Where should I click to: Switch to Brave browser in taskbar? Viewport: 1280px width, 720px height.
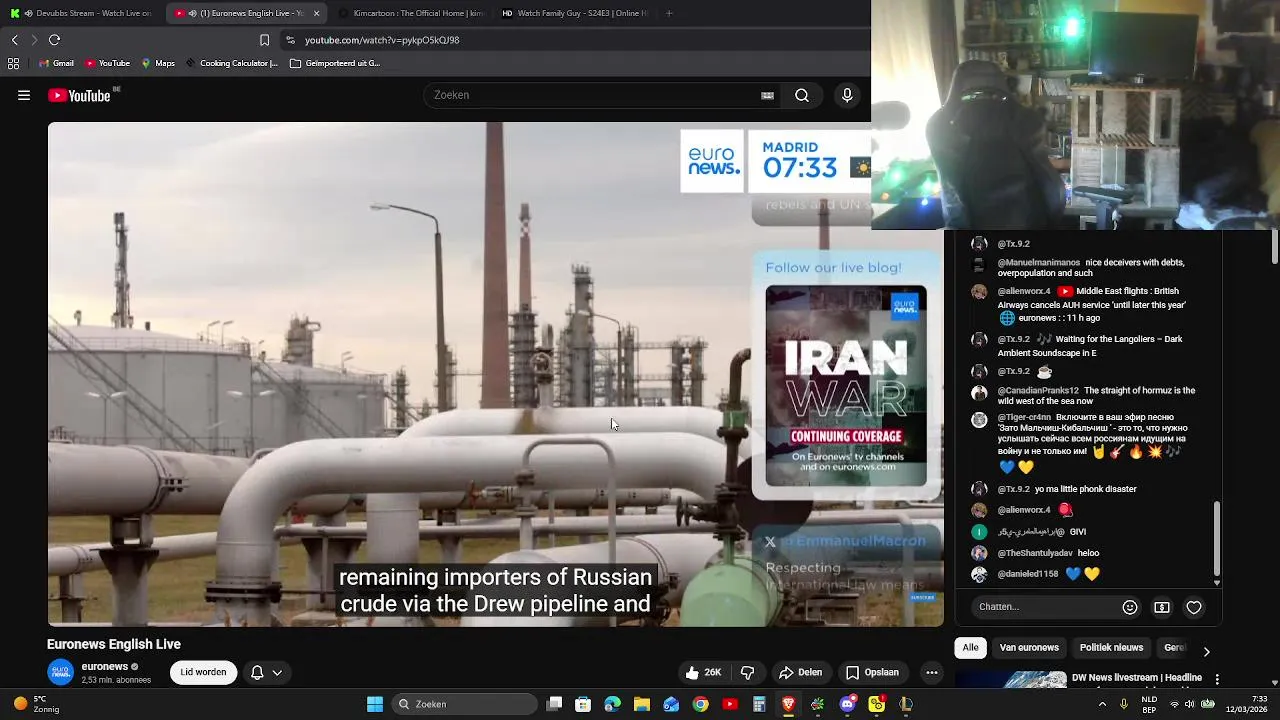788,704
